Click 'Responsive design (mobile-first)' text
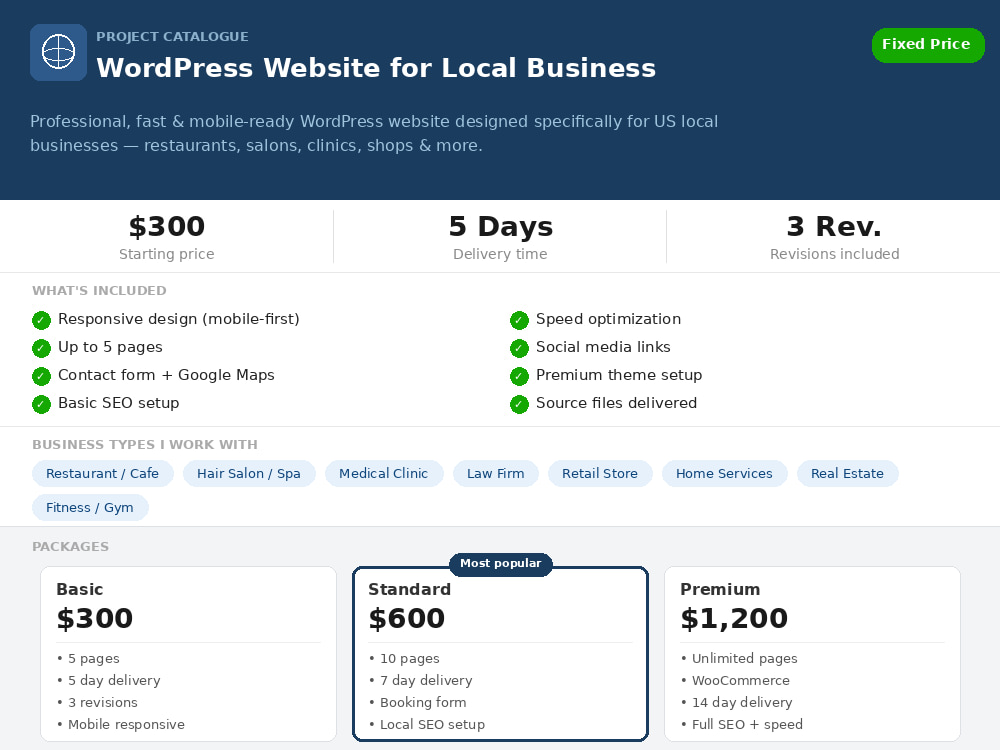 click(x=179, y=320)
